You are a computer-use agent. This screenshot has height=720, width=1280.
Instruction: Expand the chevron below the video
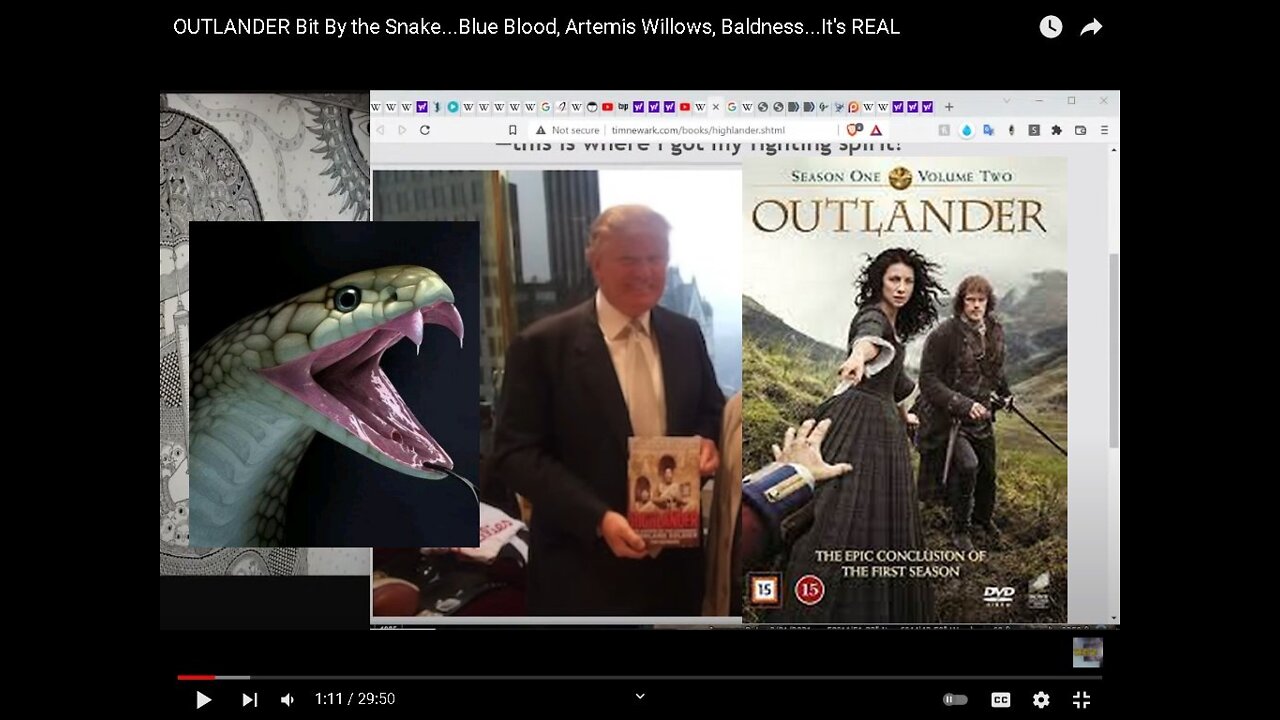tap(640, 696)
